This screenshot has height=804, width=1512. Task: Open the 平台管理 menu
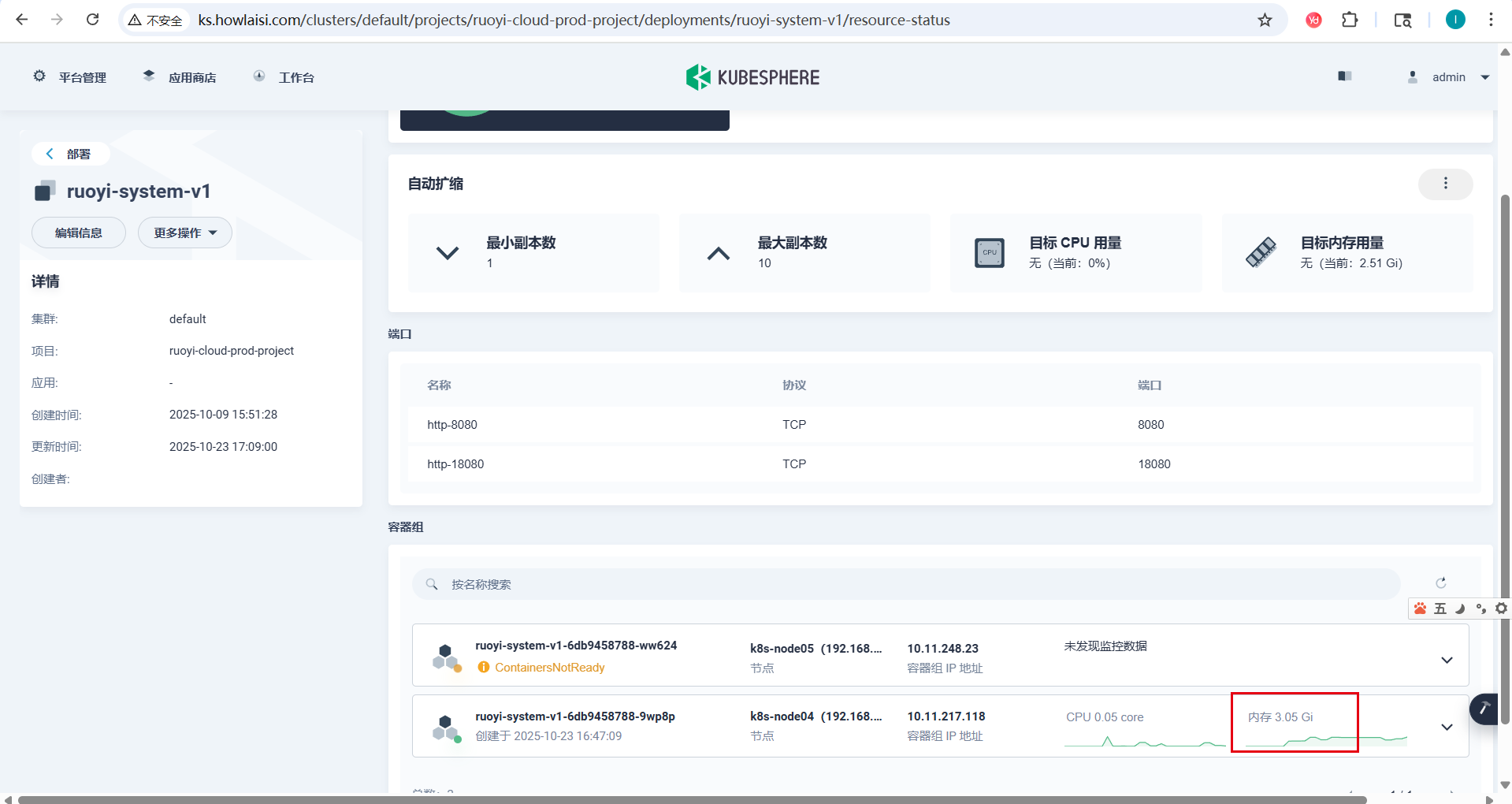[70, 77]
